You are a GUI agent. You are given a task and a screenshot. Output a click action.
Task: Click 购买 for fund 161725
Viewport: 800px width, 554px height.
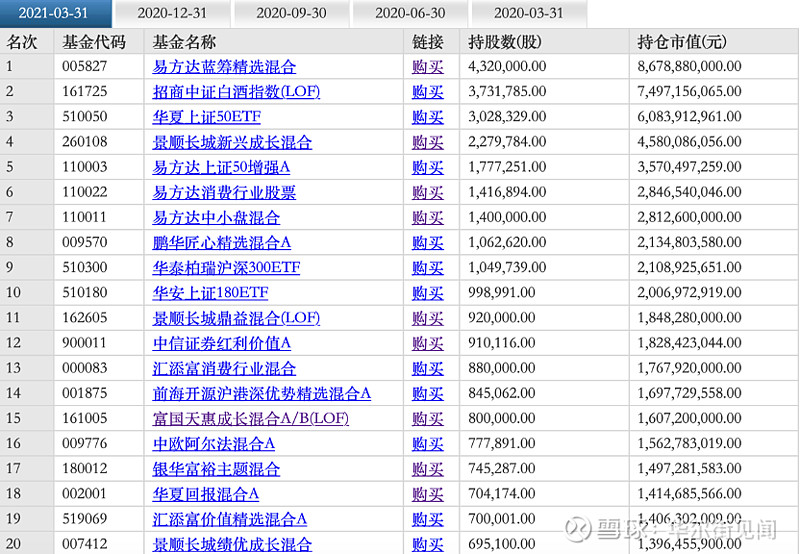click(x=428, y=91)
